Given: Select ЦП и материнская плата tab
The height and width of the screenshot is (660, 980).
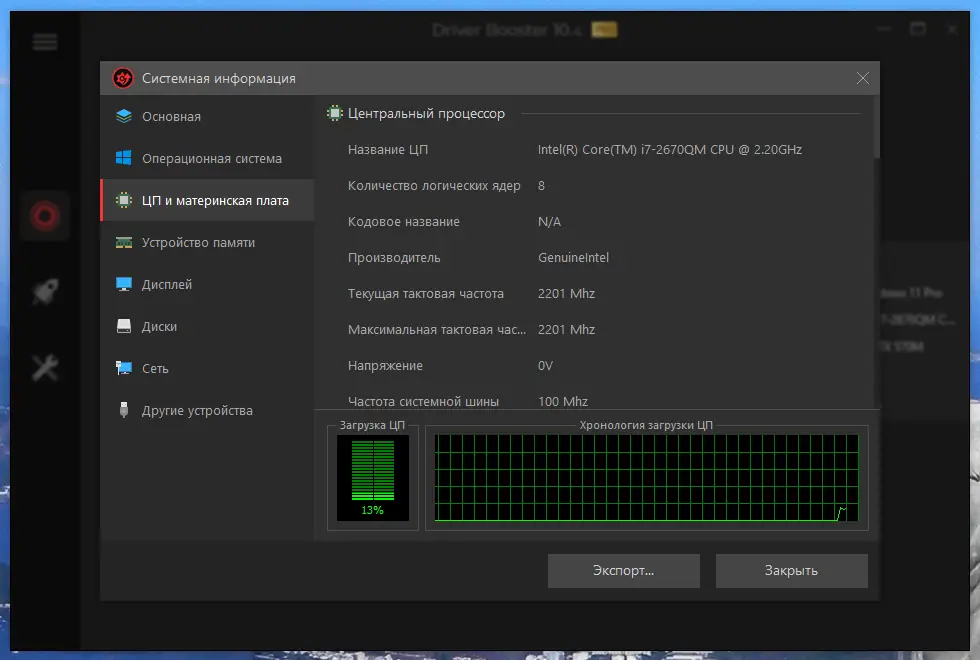Looking at the screenshot, I should tap(208, 200).
